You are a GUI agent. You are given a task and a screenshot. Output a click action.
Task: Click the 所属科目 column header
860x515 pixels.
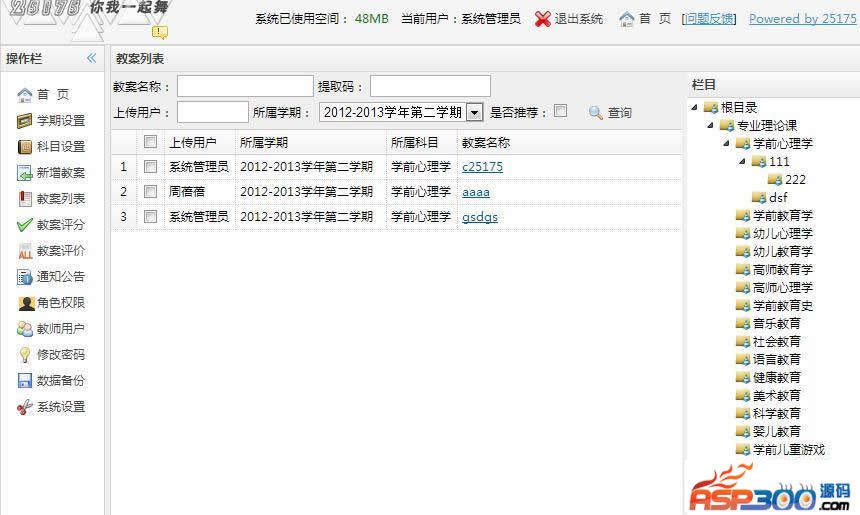pyautogui.click(x=414, y=143)
